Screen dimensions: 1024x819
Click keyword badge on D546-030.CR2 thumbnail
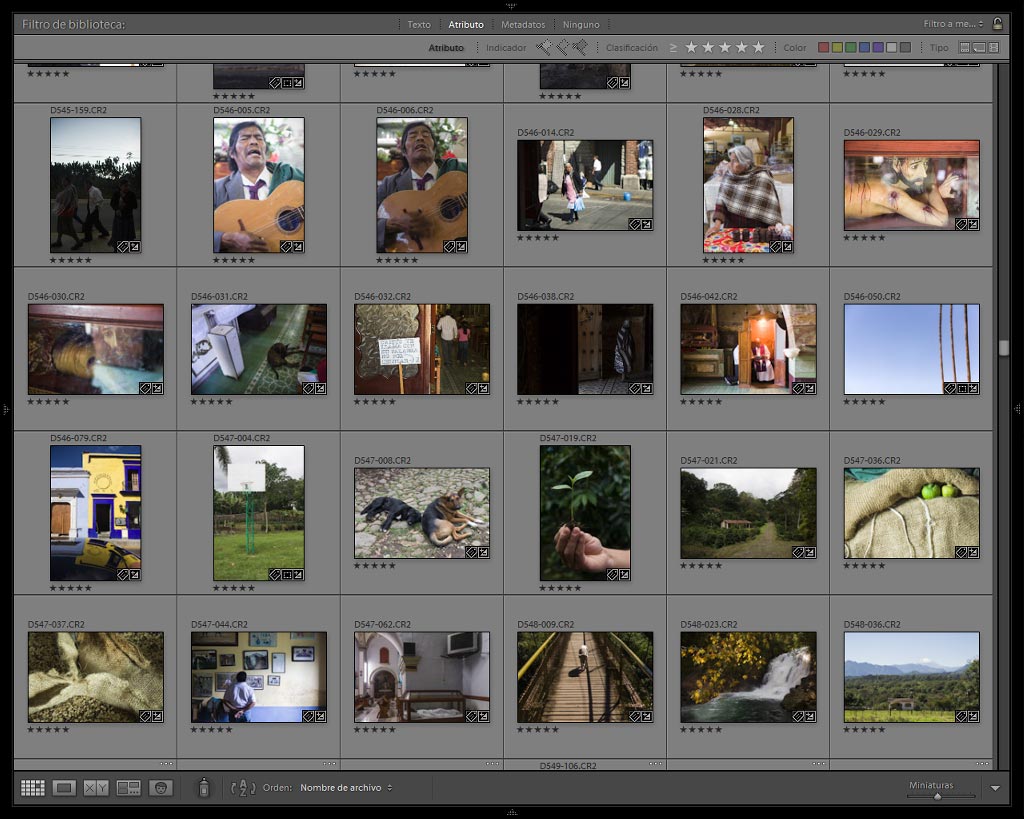click(145, 388)
